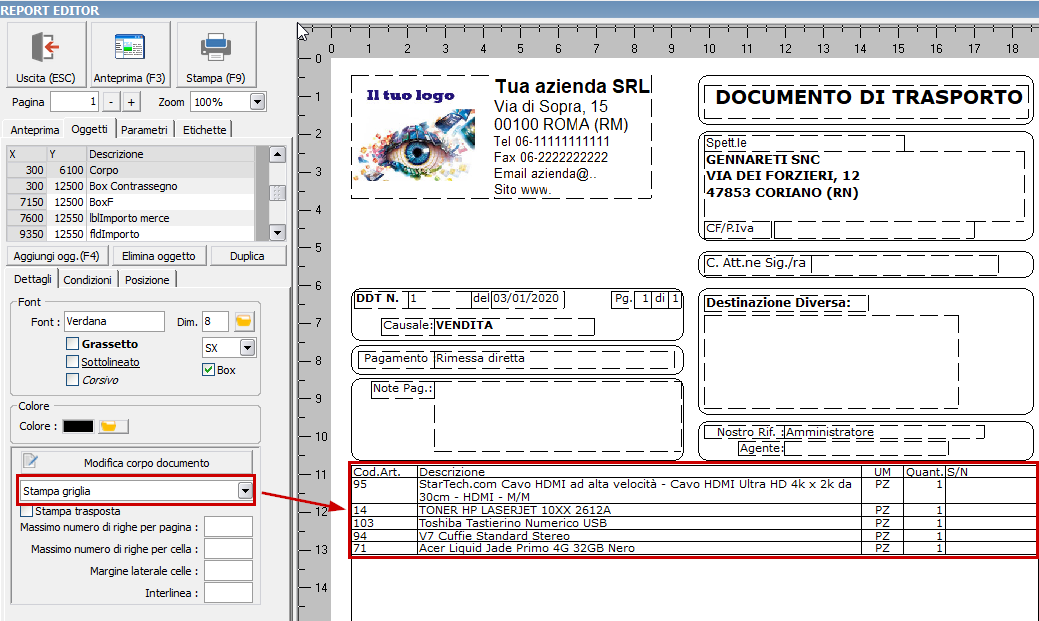Uncheck the Box checkbox
The image size is (1039, 621).
pos(208,370)
